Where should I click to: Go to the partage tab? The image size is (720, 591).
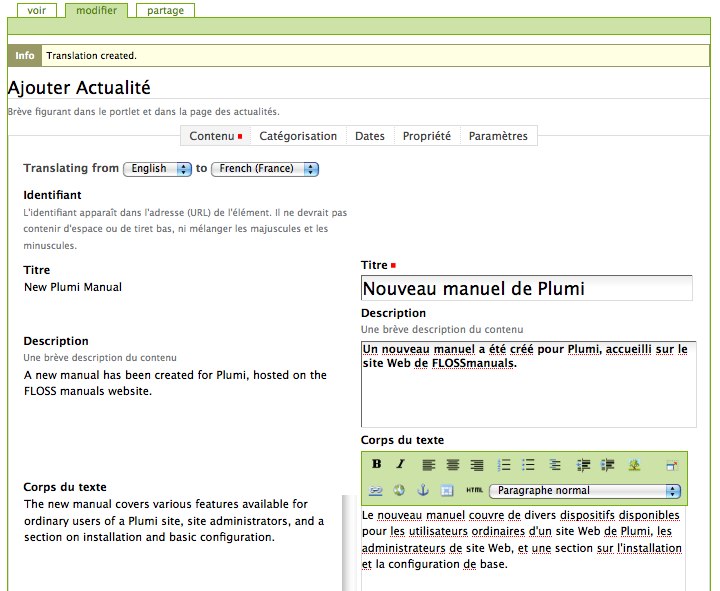pos(165,10)
